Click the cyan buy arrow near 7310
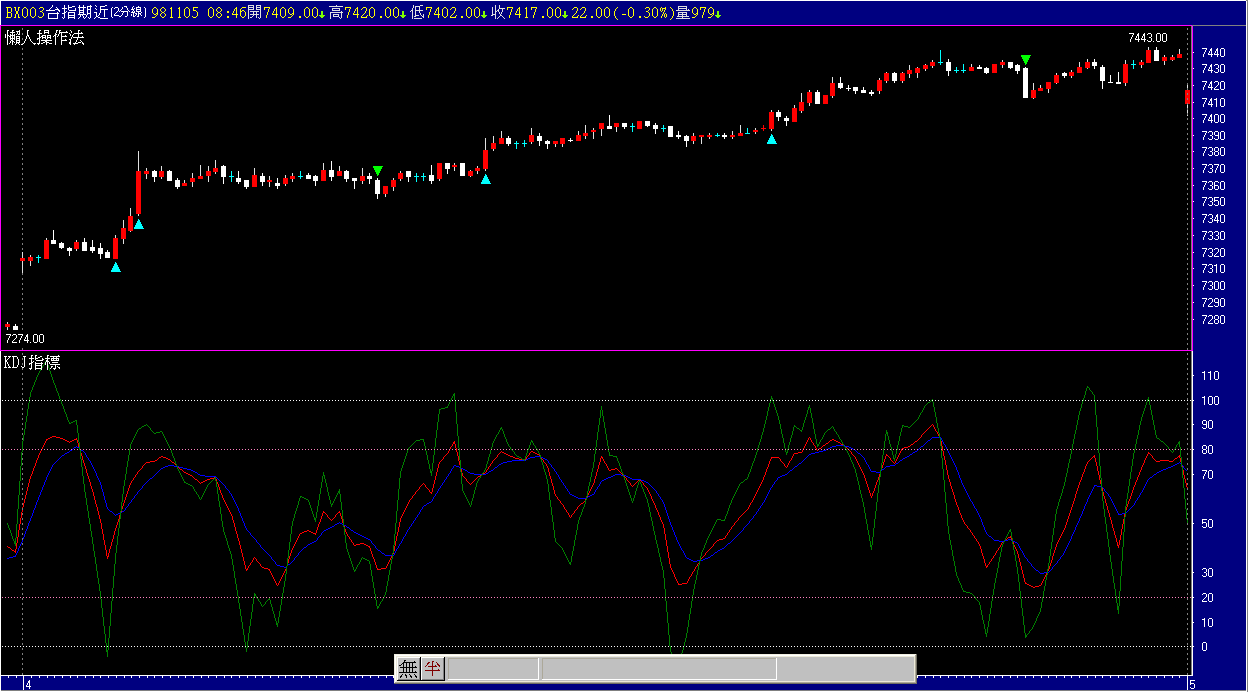Screen dimensions: 1248x692 (116, 267)
